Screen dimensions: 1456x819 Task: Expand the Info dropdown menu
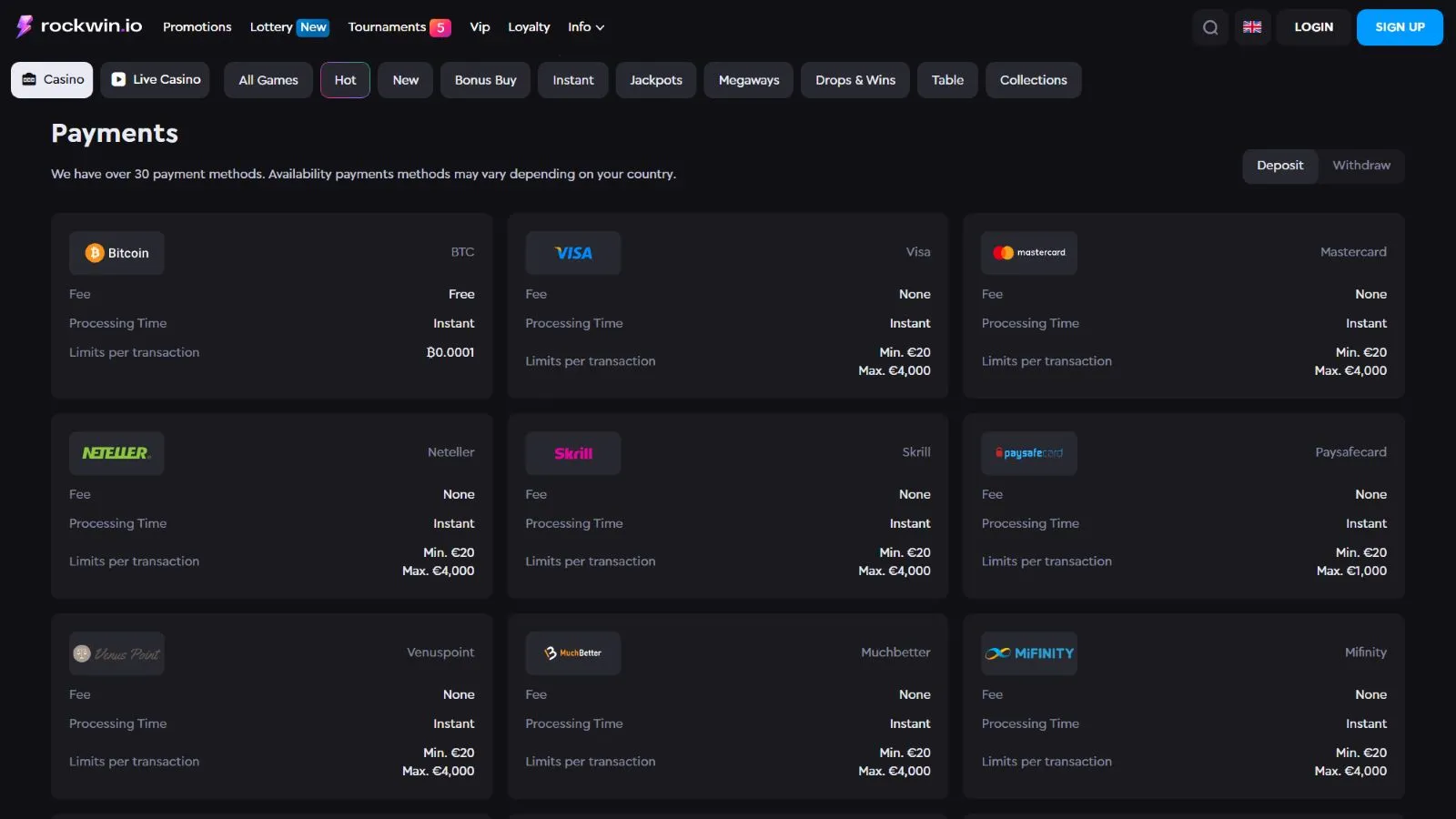586,27
